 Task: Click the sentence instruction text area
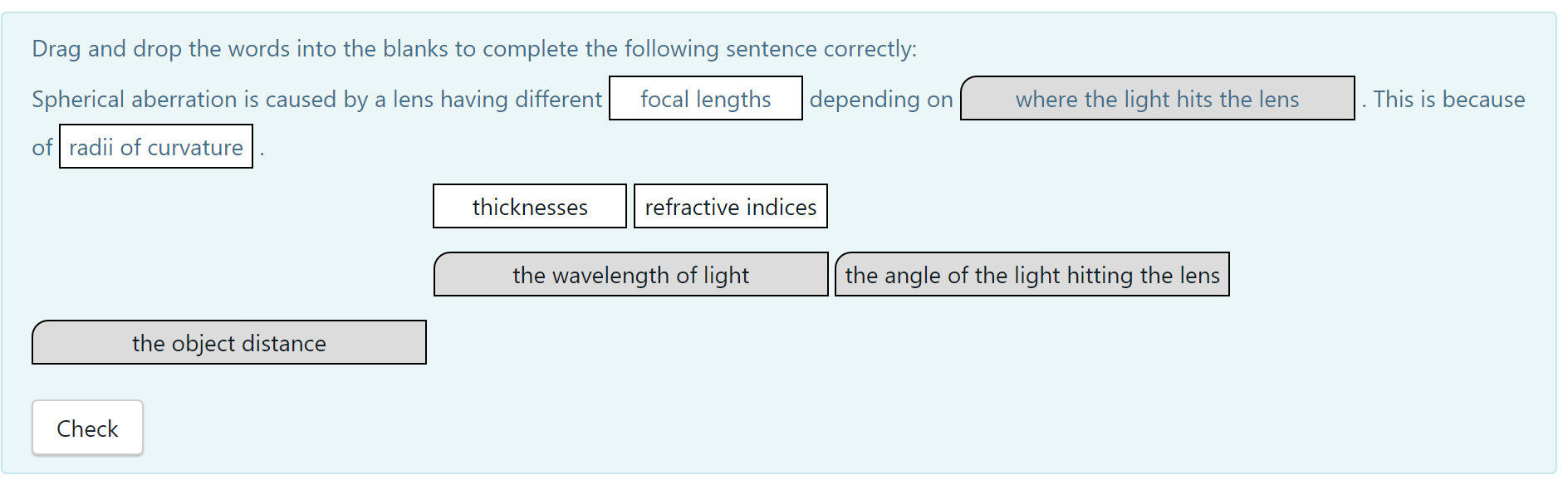point(472,48)
